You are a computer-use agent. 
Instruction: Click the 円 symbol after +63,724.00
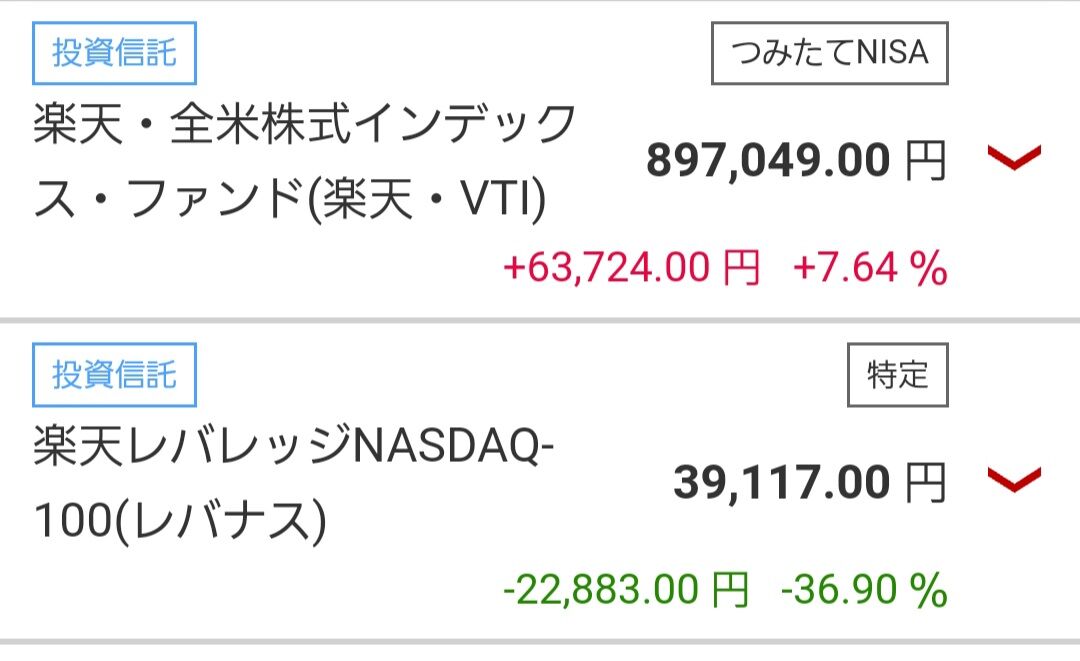741,268
